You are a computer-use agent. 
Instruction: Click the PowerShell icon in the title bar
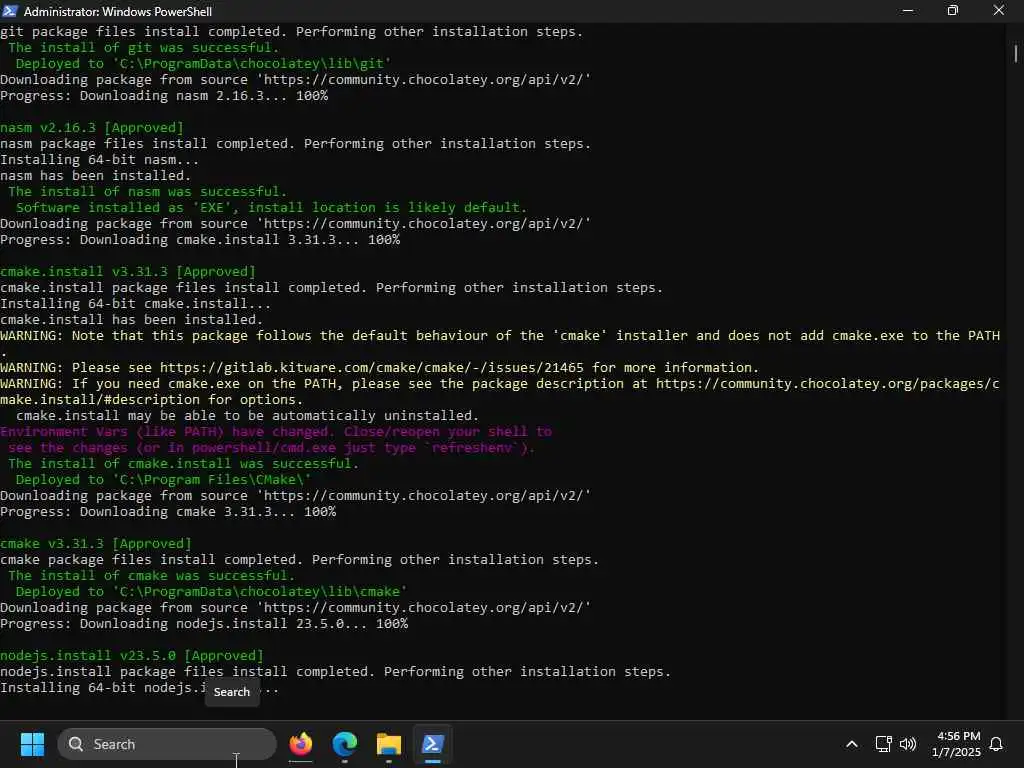coord(10,10)
